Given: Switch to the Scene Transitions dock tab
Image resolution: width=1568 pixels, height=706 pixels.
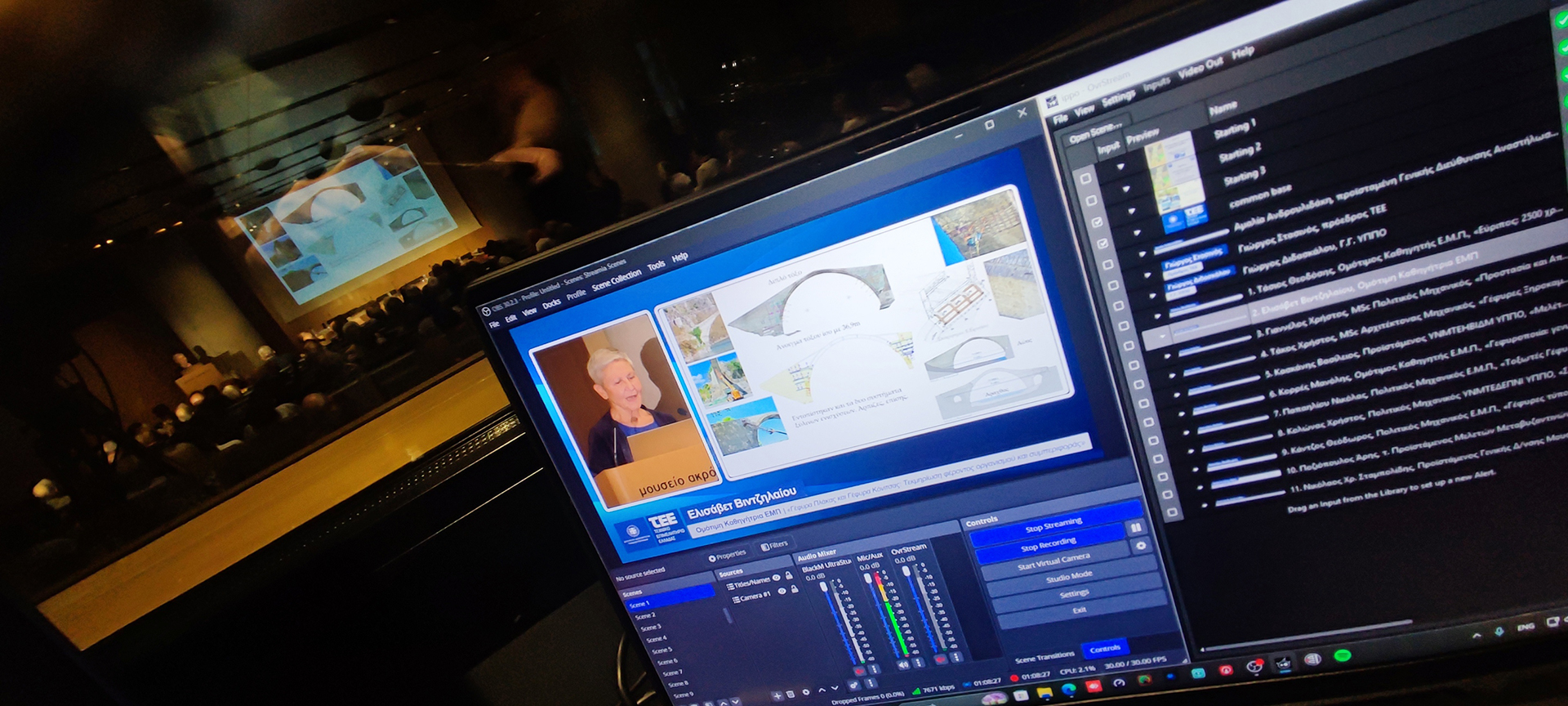Looking at the screenshot, I should (1045, 658).
